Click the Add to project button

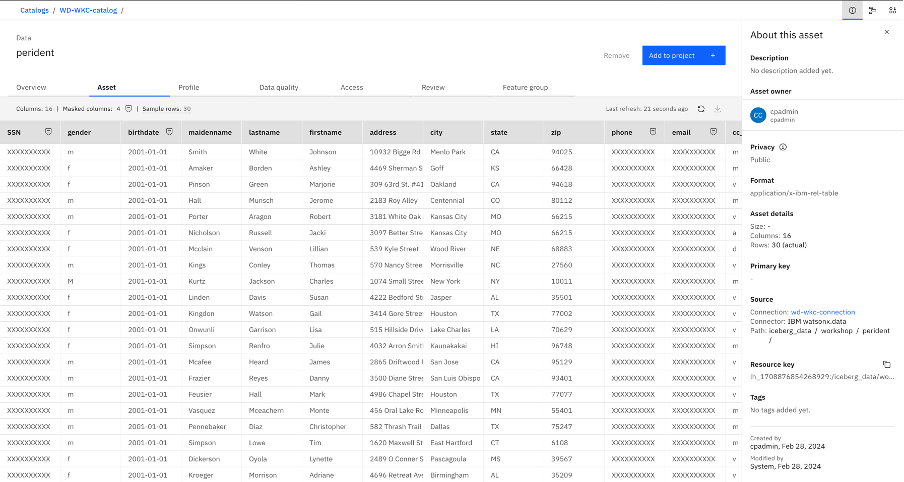click(683, 55)
